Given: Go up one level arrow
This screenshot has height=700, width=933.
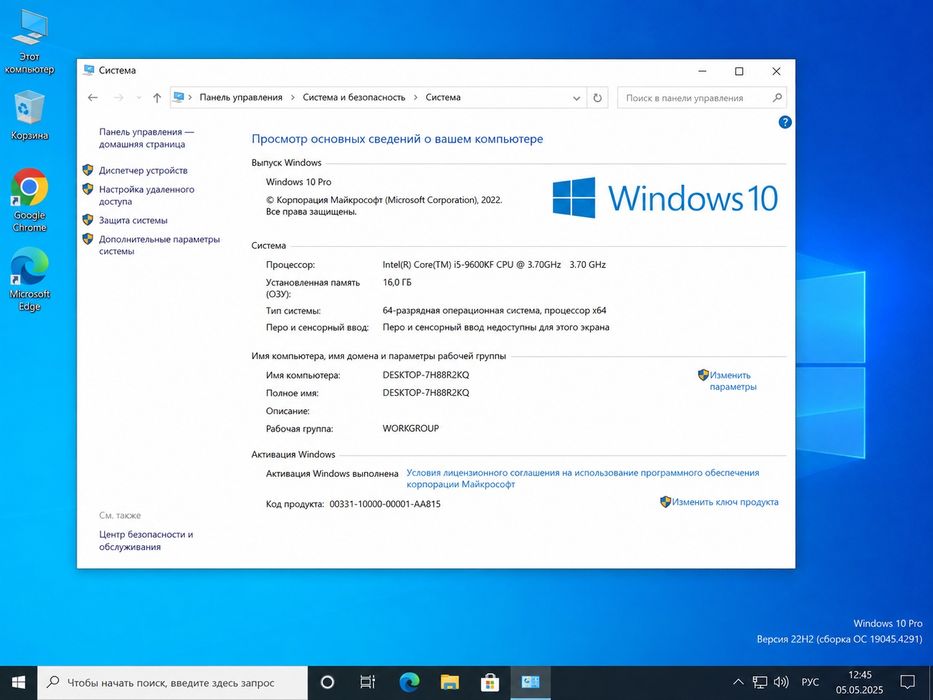Looking at the screenshot, I should coord(156,98).
